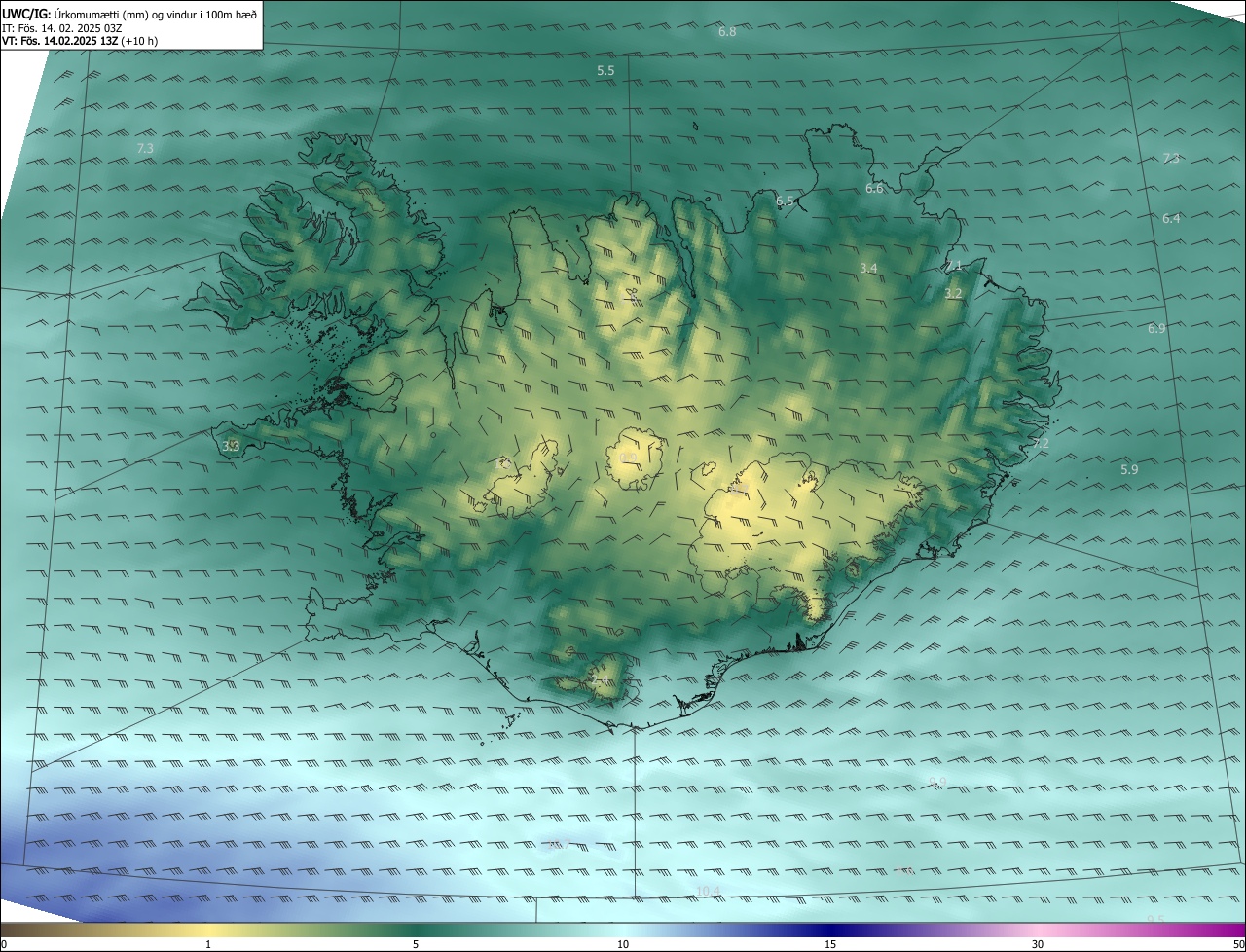Screen dimensions: 1246x952
Task: Click the 7.3 label above the 6.4 label
Action: [x=1171, y=158]
